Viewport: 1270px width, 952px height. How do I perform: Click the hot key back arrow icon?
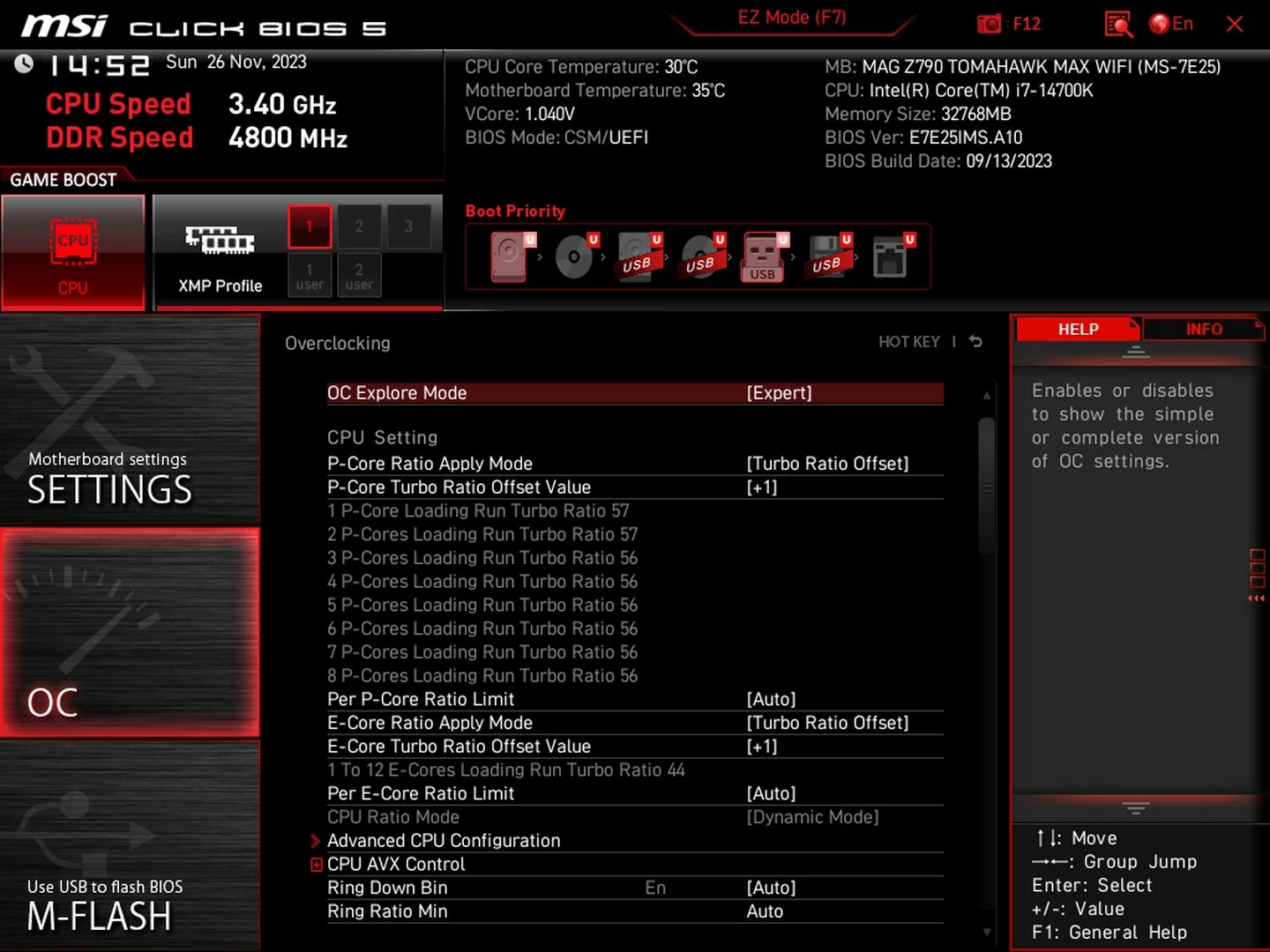coord(975,341)
